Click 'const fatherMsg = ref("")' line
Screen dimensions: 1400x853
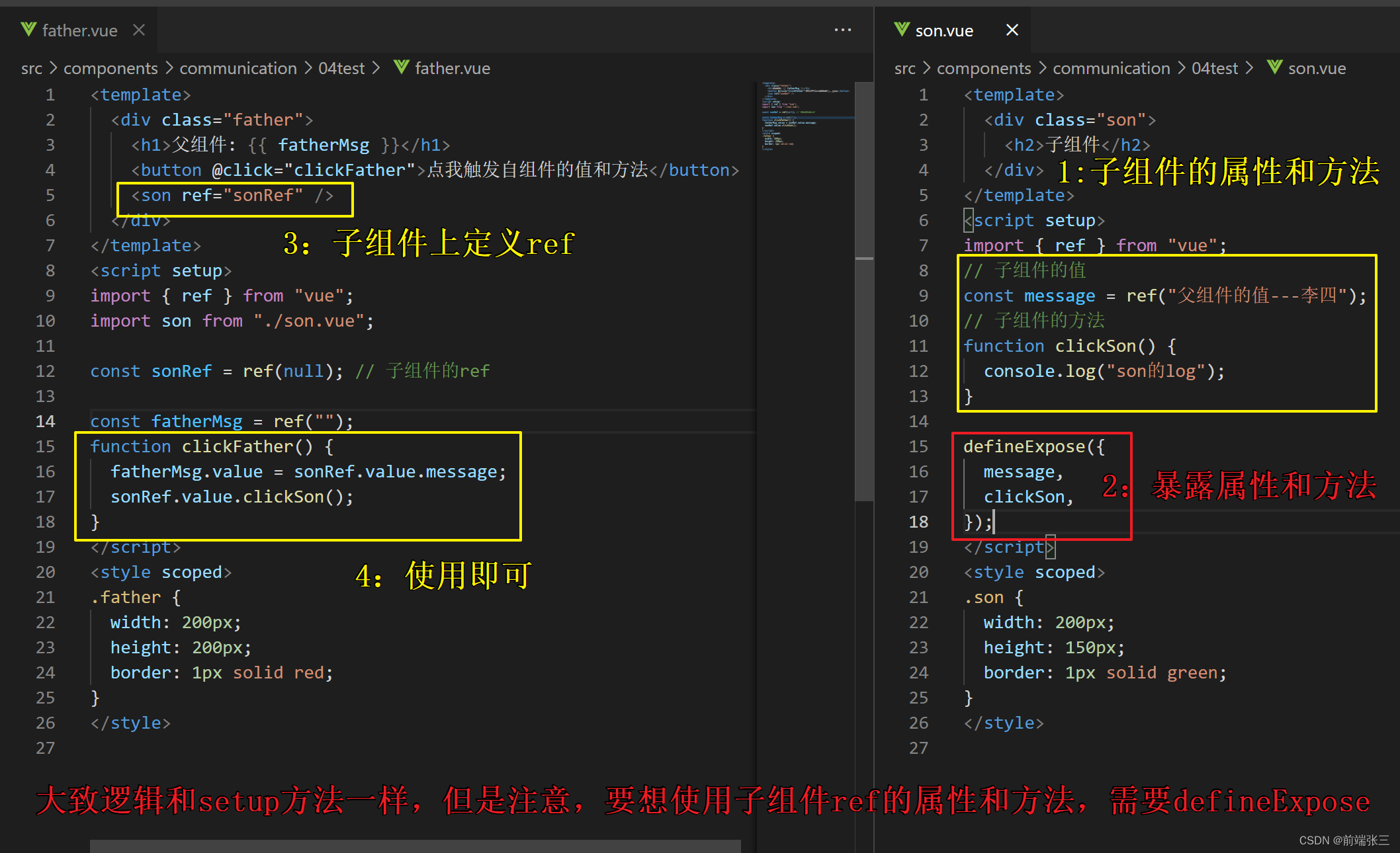click(x=222, y=421)
